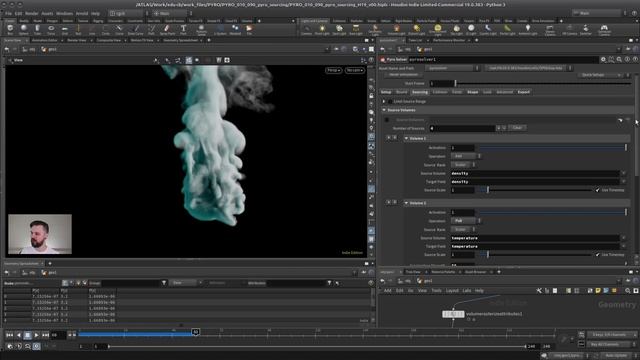Add a Distant Light from shelf
The image size is (640, 360).
[x=416, y=29]
